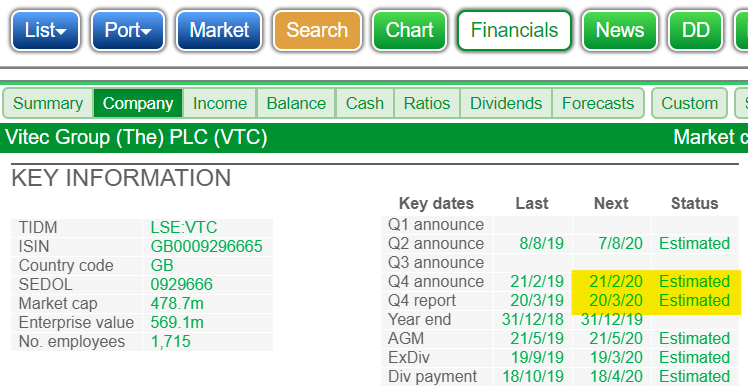
Task: Click the Q4 report row label
Action: click(422, 301)
